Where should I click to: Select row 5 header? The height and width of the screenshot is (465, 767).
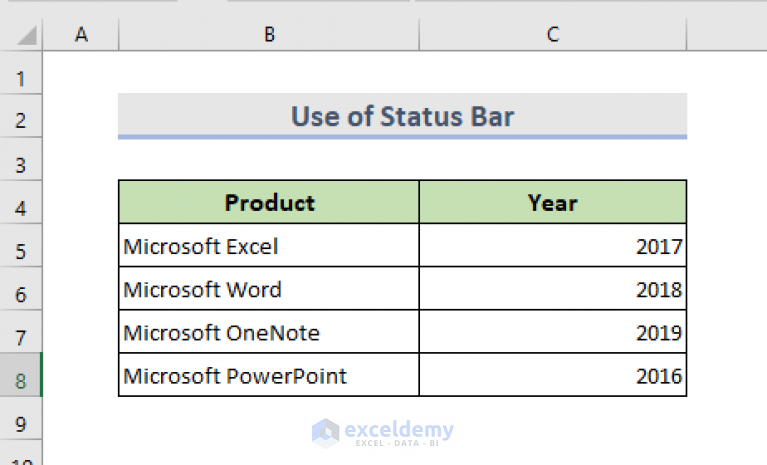(x=21, y=245)
